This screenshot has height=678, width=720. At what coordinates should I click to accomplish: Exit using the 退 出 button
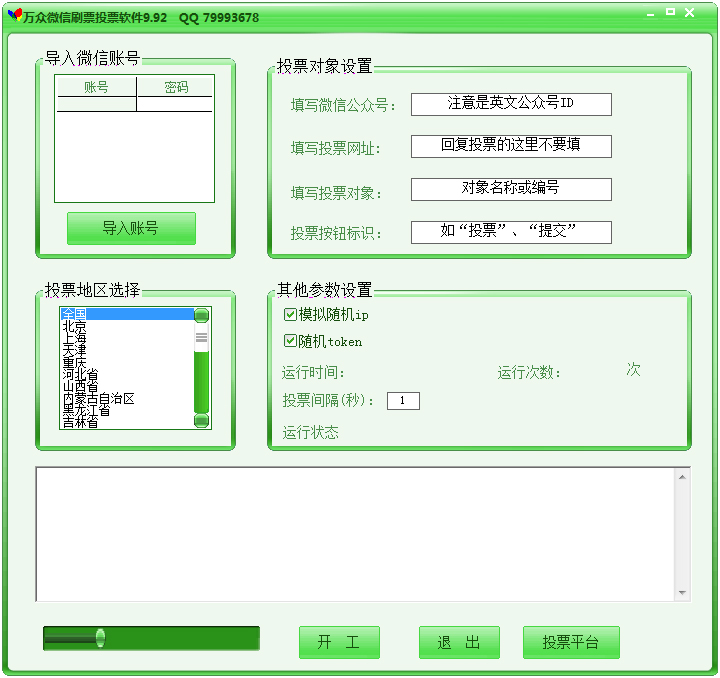pos(459,642)
